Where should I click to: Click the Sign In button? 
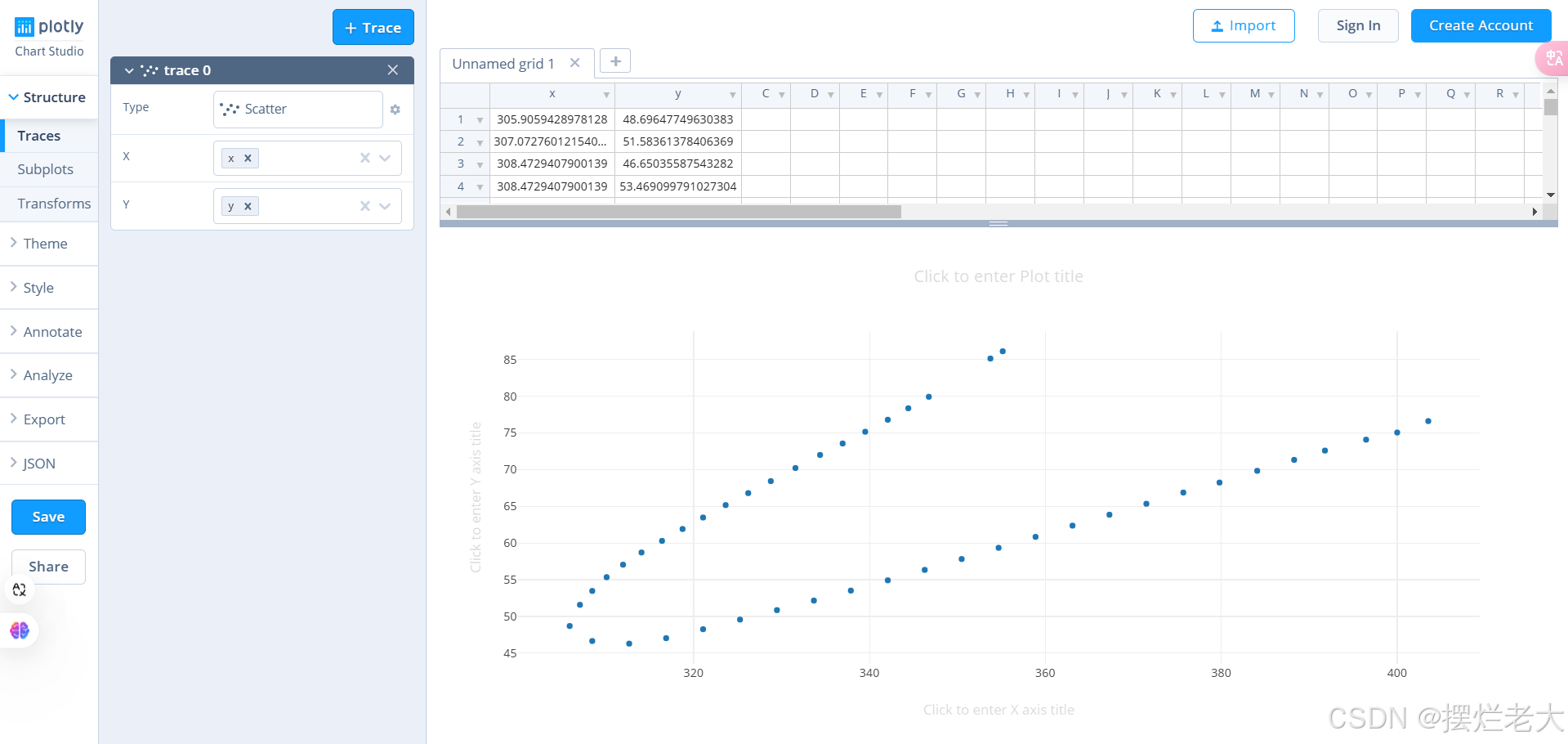[1358, 26]
